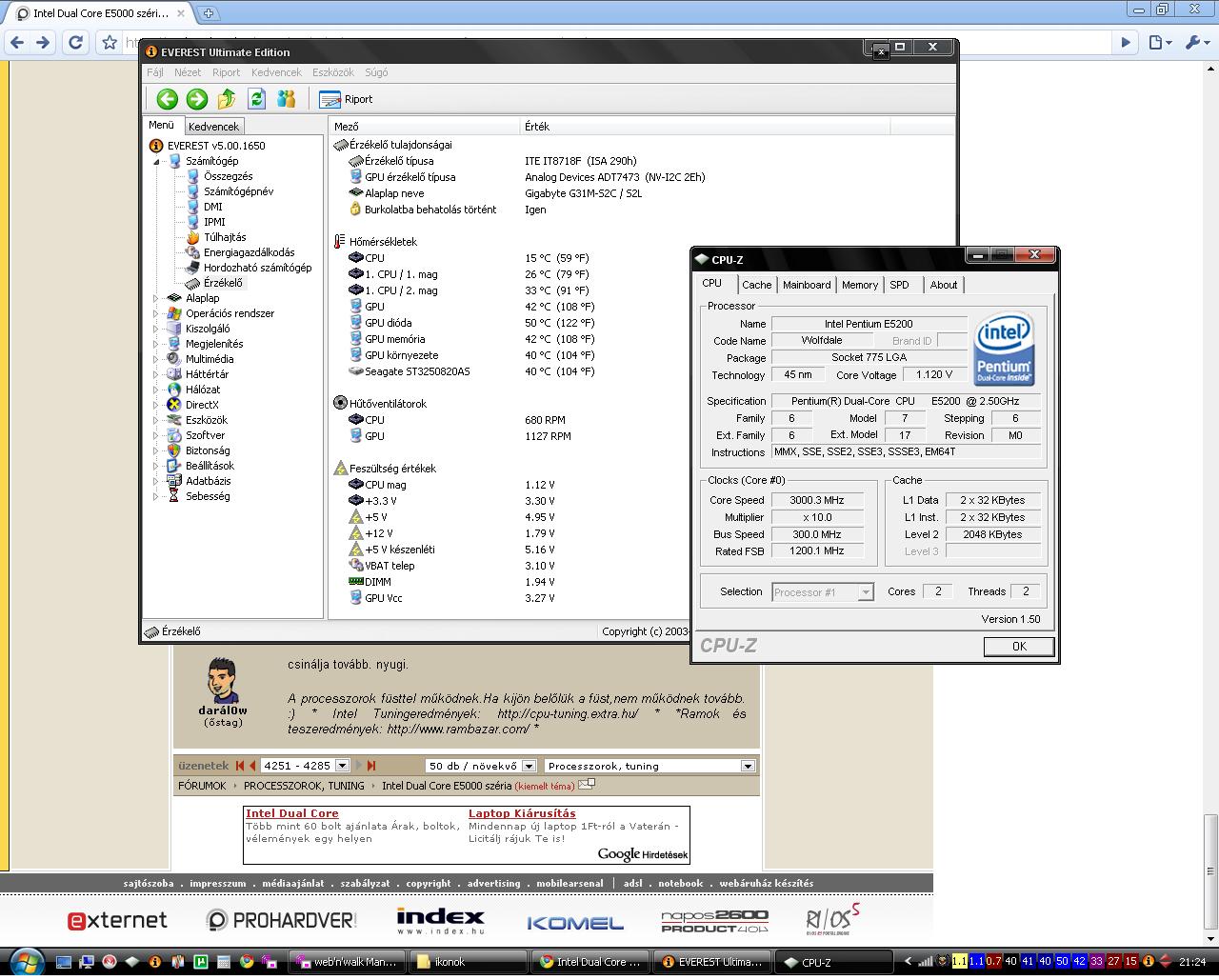Open the 50 db / növekvő dropdown
Viewport: 1219px width, 980px height.
click(479, 766)
